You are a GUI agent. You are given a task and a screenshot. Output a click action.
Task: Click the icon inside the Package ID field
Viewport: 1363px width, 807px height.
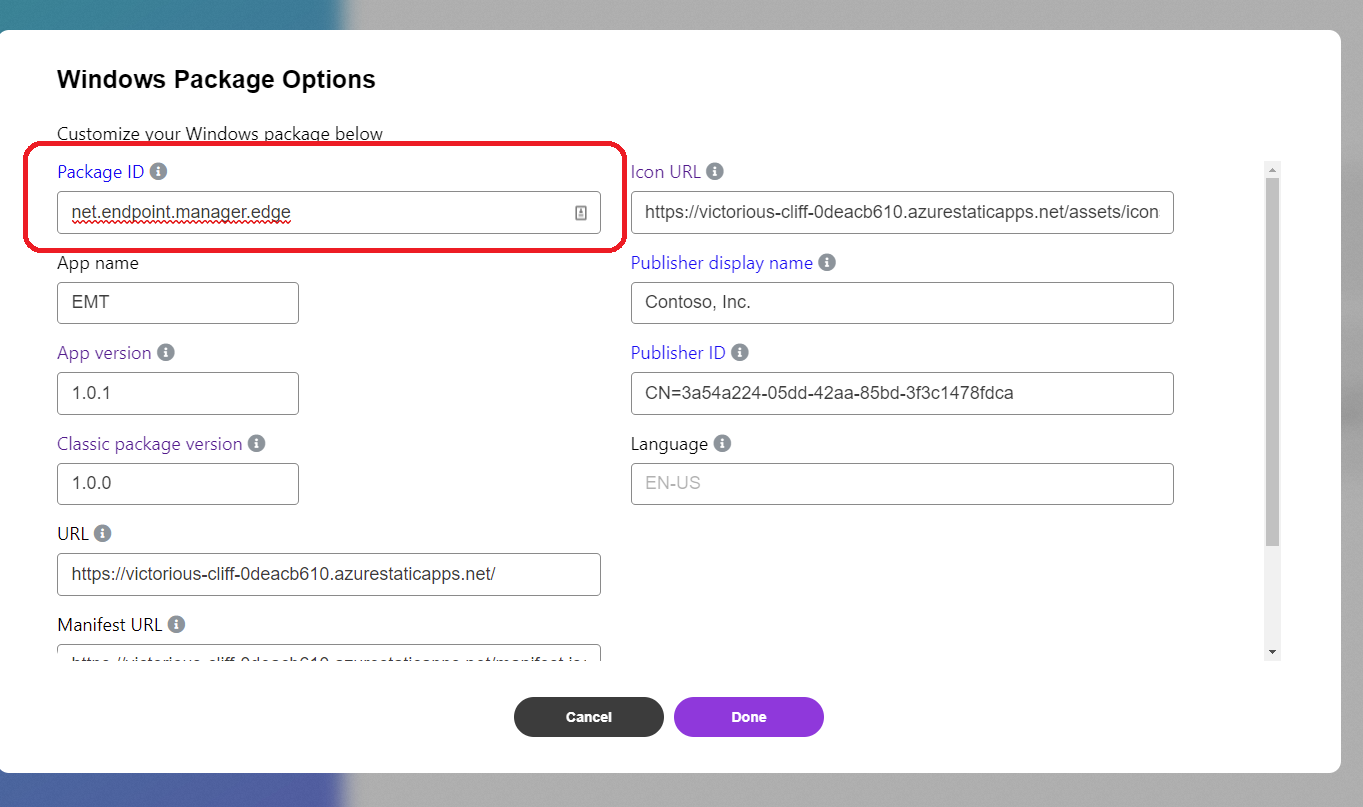(x=581, y=212)
